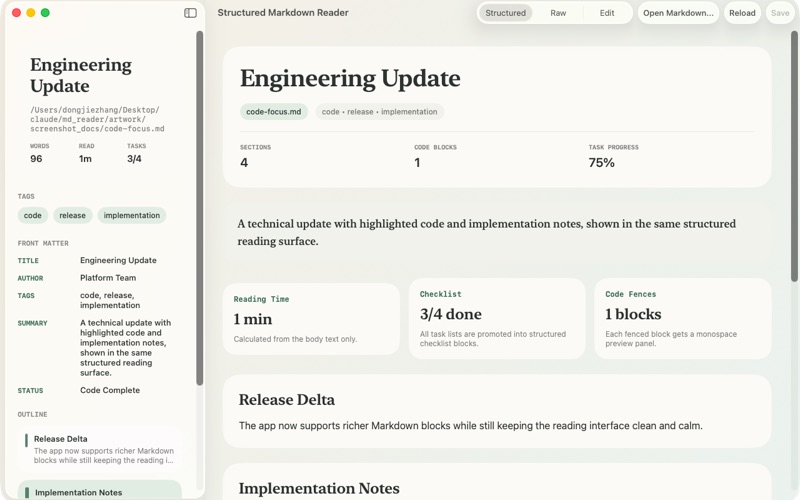This screenshot has width=800, height=500.
Task: Click the code-focus.md file badge
Action: pyautogui.click(x=273, y=112)
